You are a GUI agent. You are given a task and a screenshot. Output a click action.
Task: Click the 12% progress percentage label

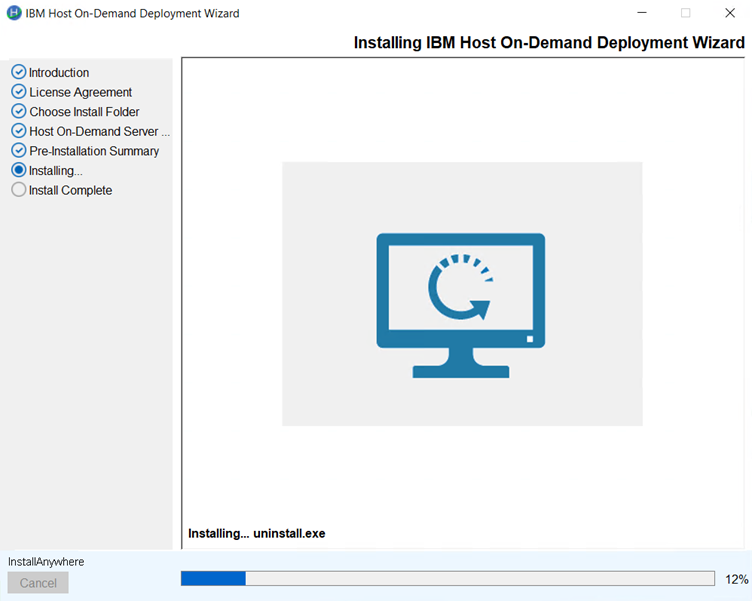[736, 580]
